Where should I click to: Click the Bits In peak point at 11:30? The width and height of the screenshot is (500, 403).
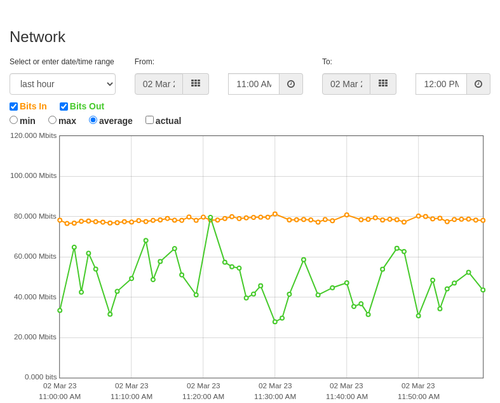point(275,214)
